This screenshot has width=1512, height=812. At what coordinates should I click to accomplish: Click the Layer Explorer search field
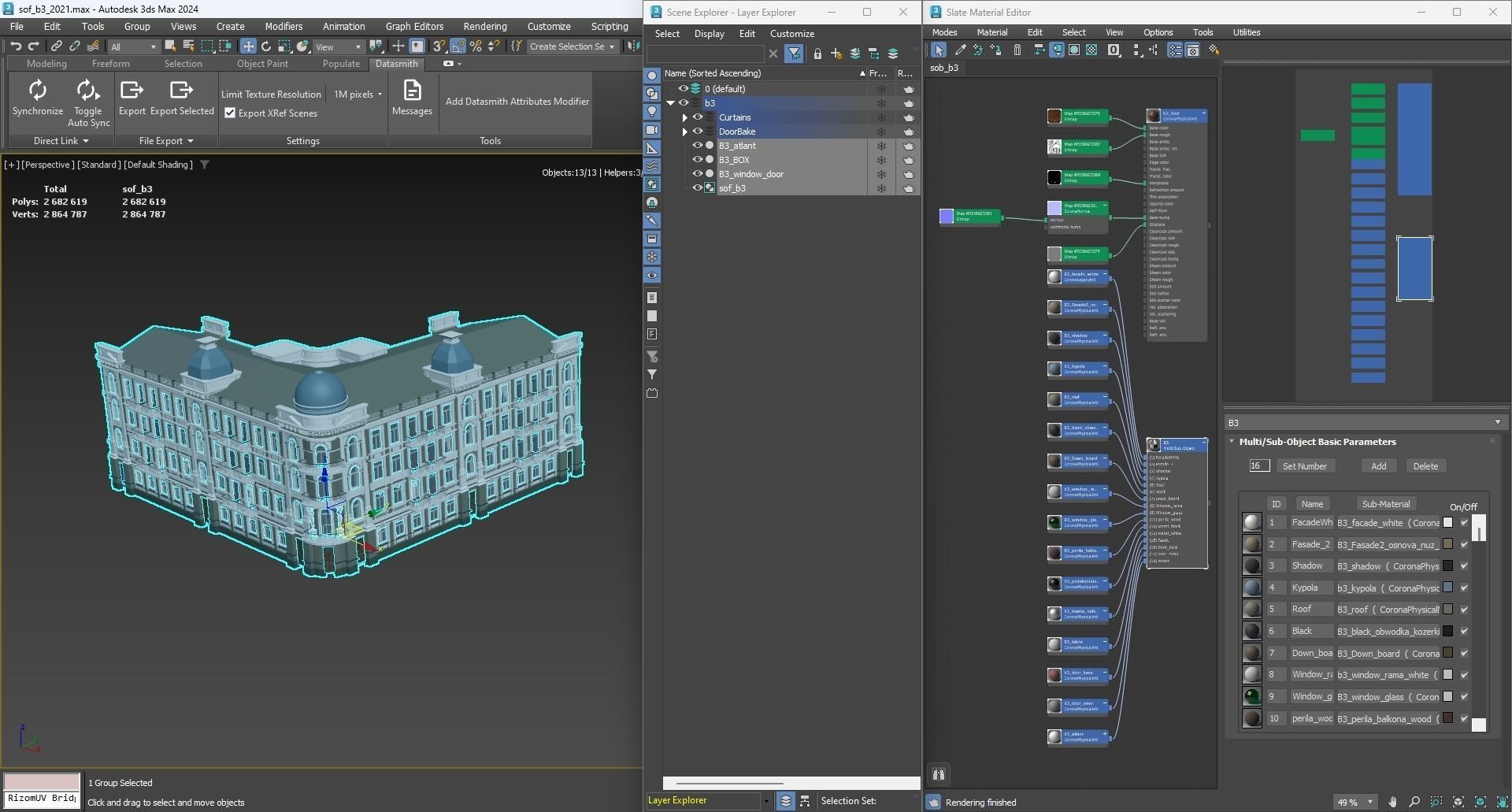705,54
